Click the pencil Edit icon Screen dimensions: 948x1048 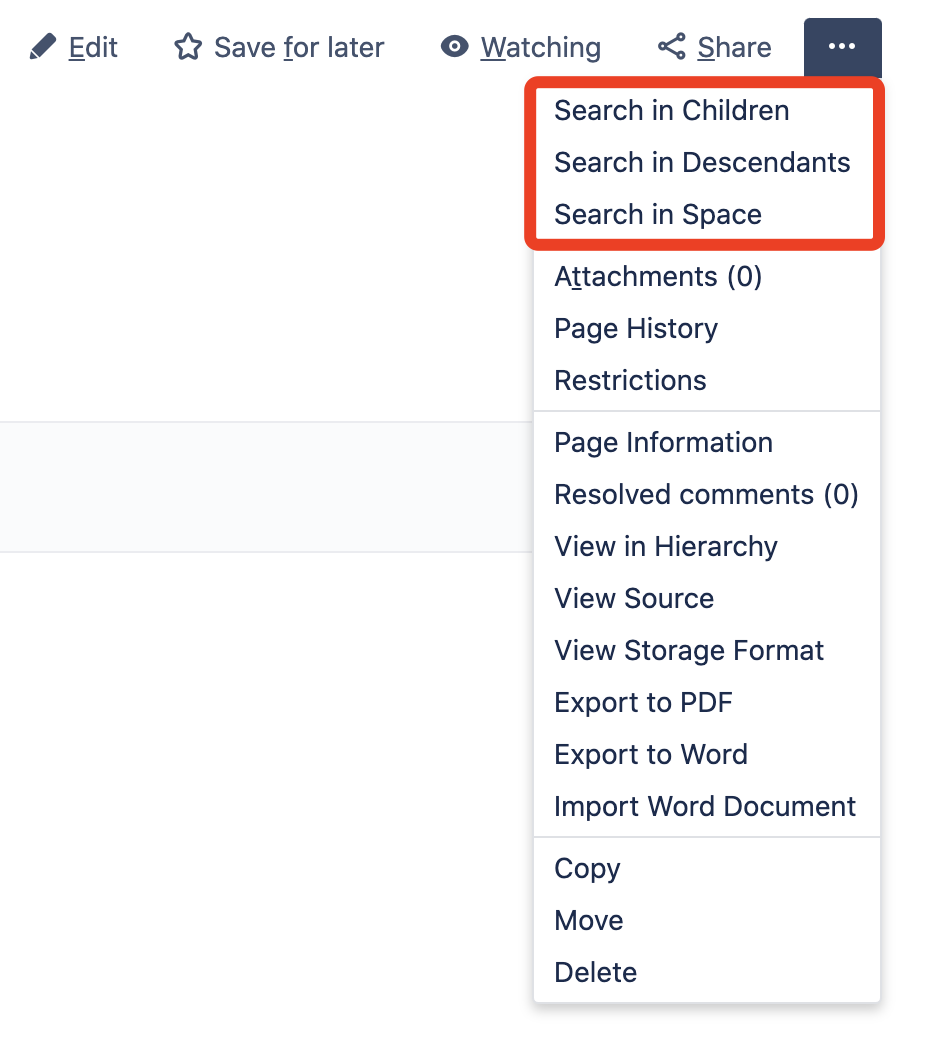pos(43,47)
